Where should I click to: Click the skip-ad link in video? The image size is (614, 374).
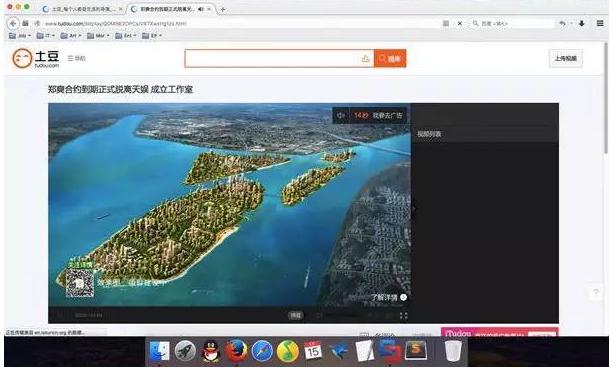pos(387,115)
